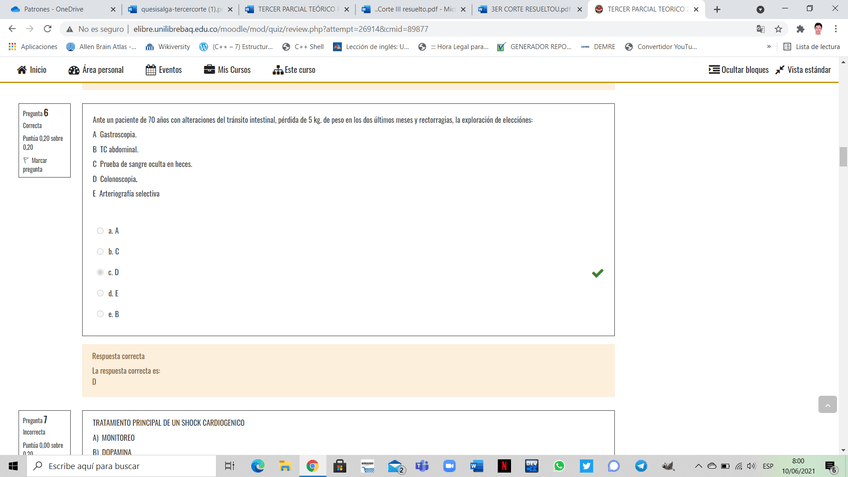Go back to the previous page
The height and width of the screenshot is (477, 848).
[x=12, y=29]
